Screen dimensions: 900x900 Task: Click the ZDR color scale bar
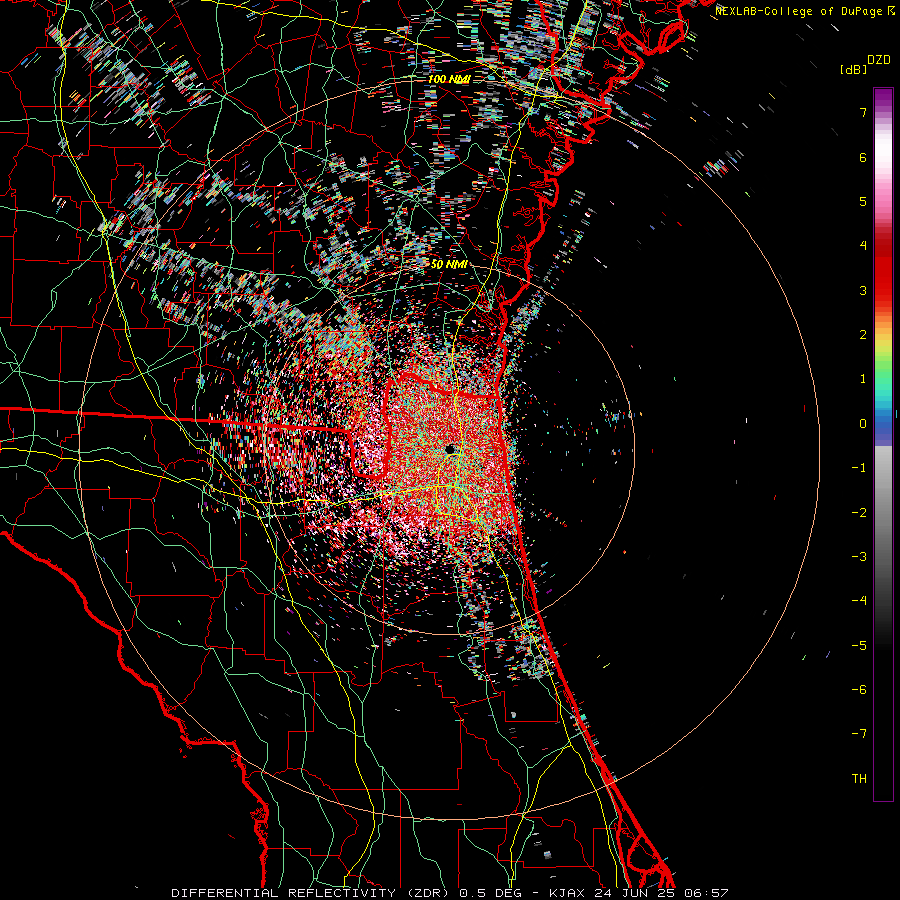[883, 444]
